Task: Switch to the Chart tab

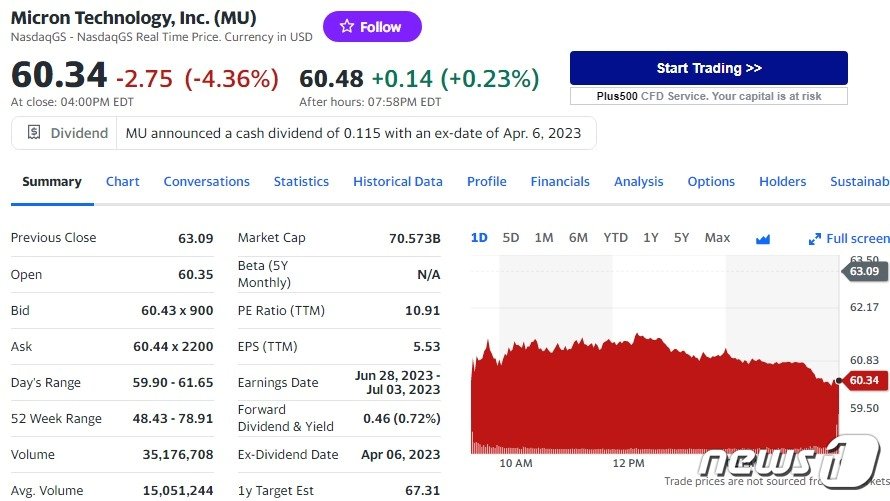Action: [123, 182]
